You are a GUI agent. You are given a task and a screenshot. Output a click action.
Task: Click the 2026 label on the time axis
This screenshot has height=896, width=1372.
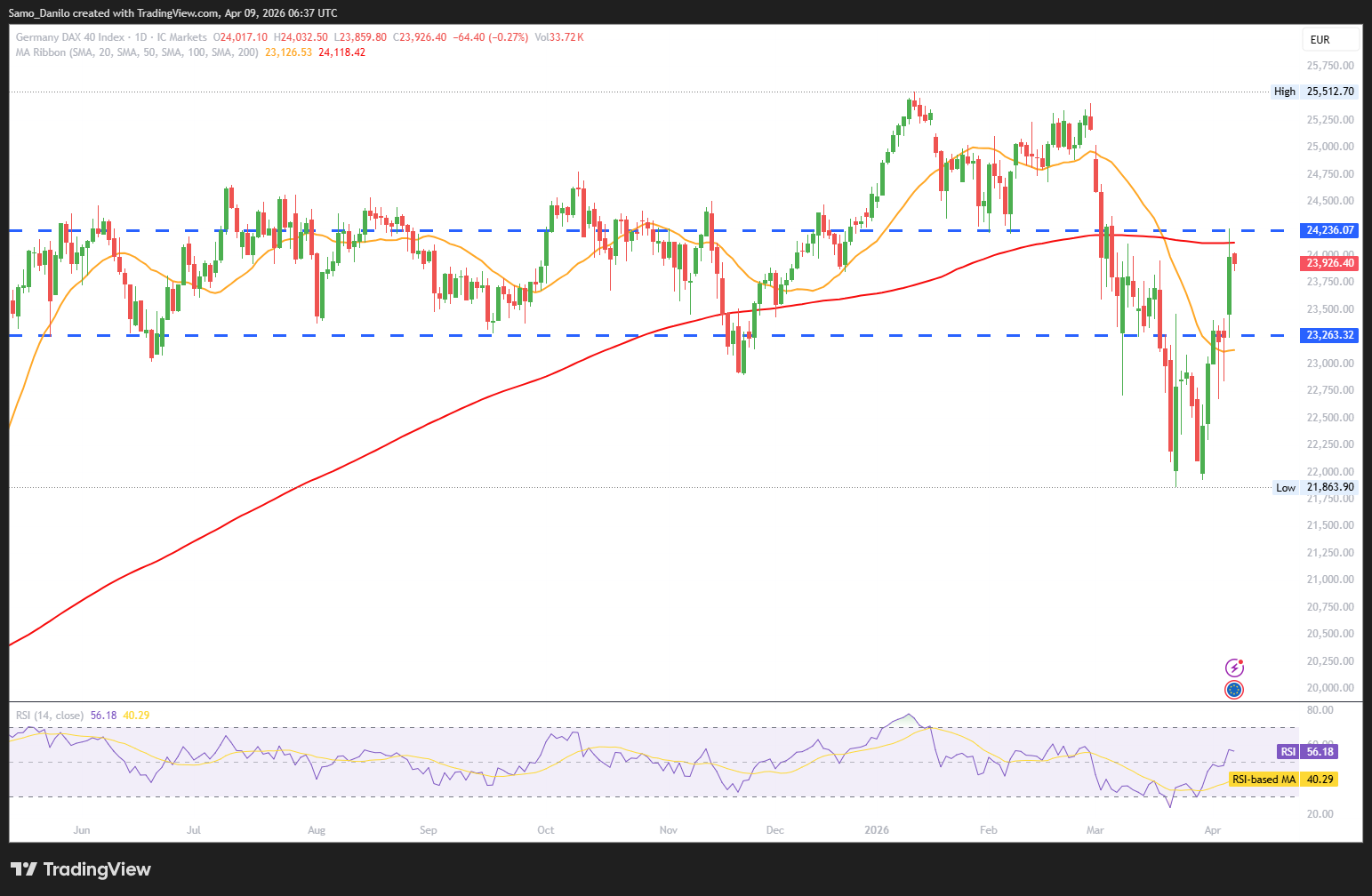pos(877,830)
